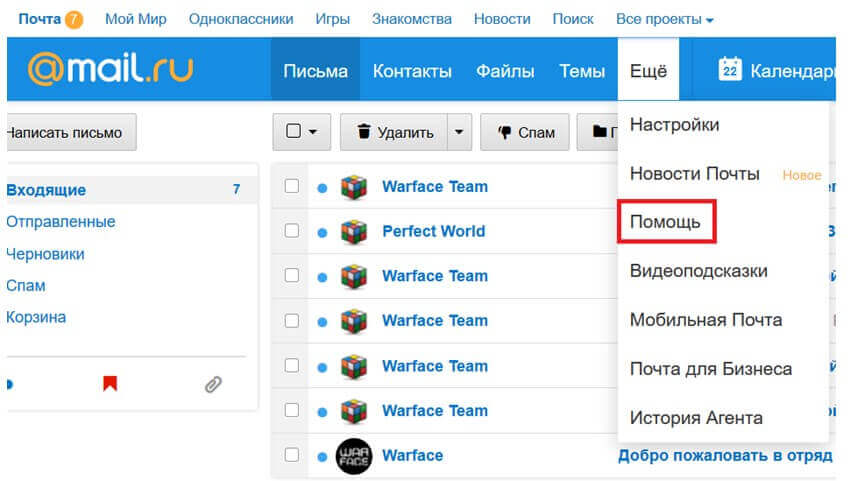The height and width of the screenshot is (481, 850).
Task: Mark the Perfect World email as read via blue dot
Action: [322, 232]
